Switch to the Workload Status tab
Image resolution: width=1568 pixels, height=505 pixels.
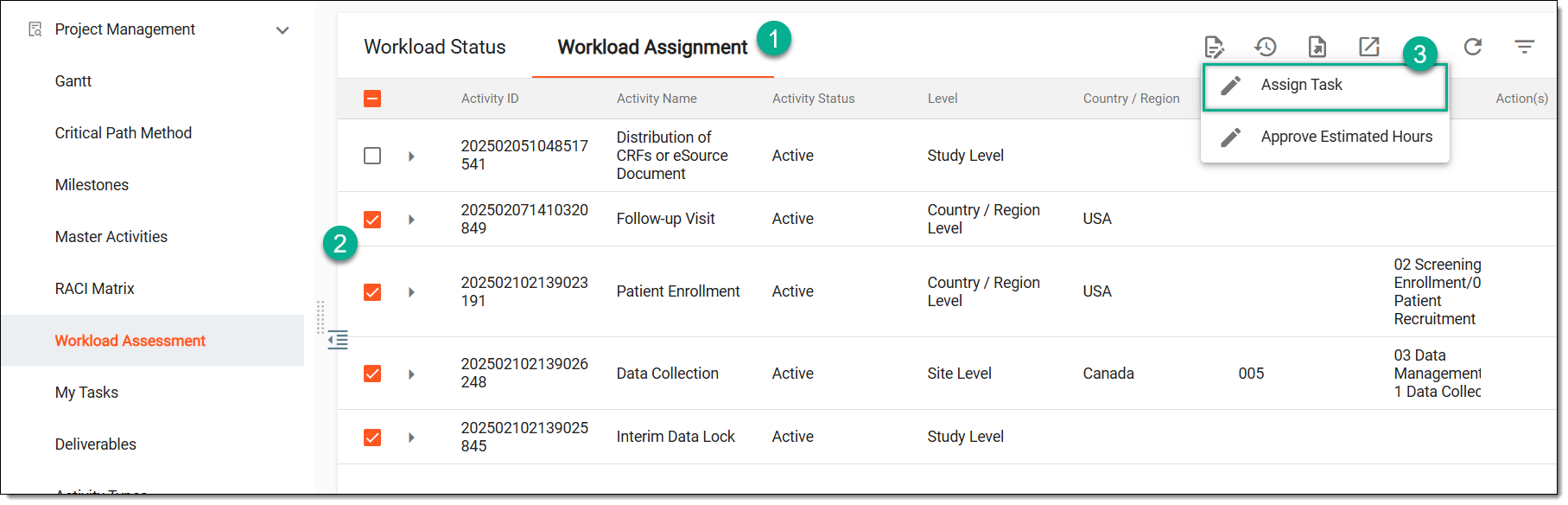[x=435, y=47]
